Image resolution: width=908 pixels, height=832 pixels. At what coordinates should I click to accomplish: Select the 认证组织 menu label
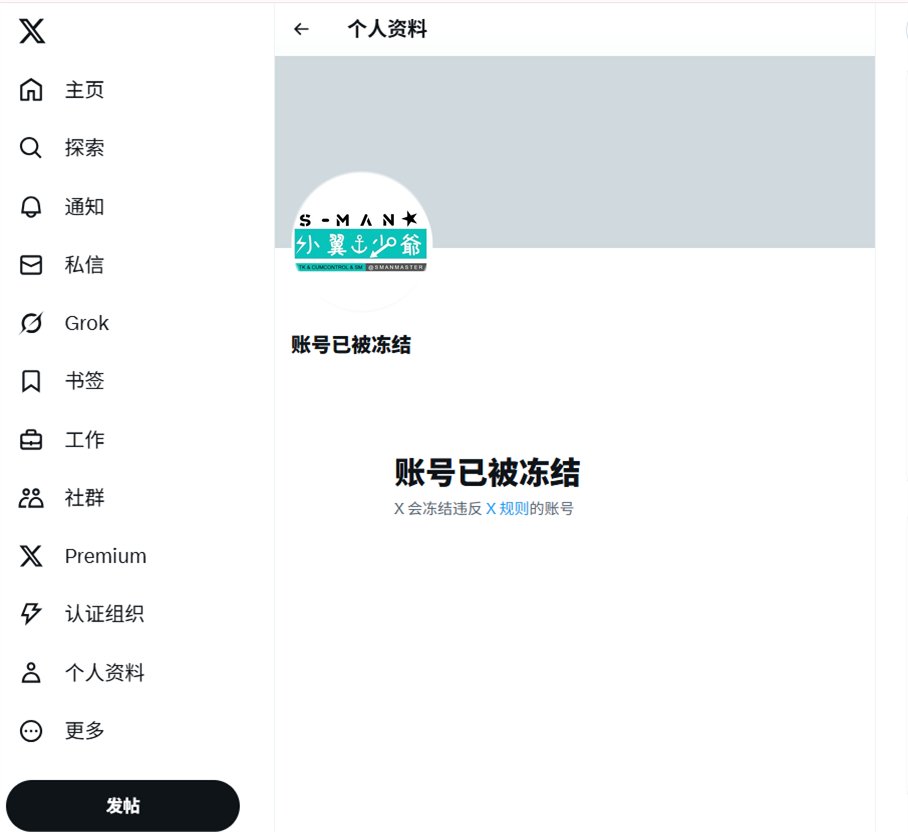104,614
